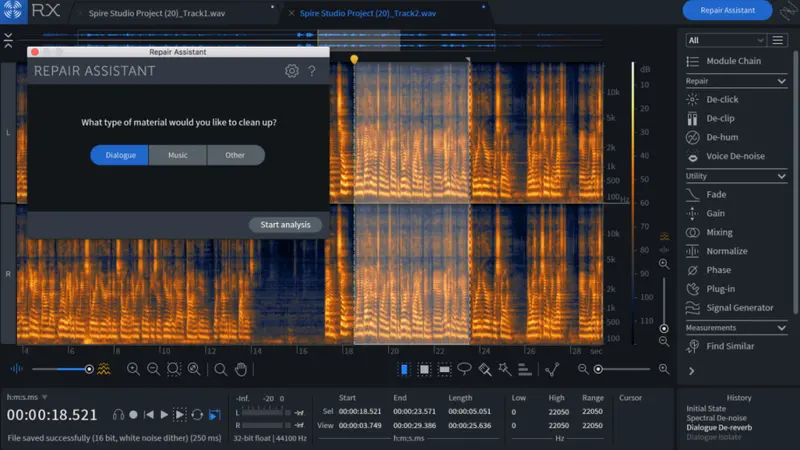800x450 pixels.
Task: Select the Dialogue material type
Action: click(x=120, y=155)
